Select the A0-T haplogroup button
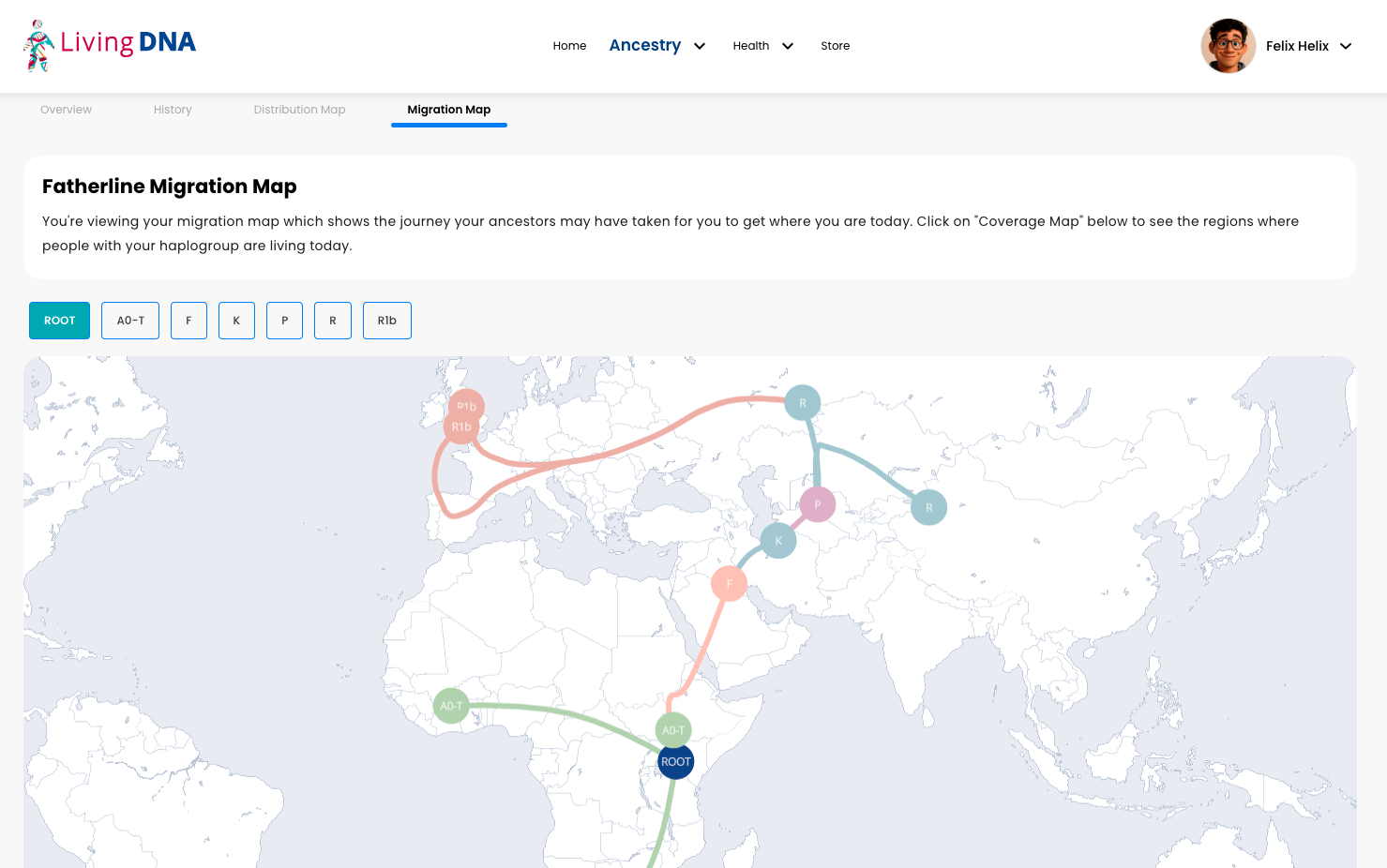1387x868 pixels. click(x=130, y=321)
